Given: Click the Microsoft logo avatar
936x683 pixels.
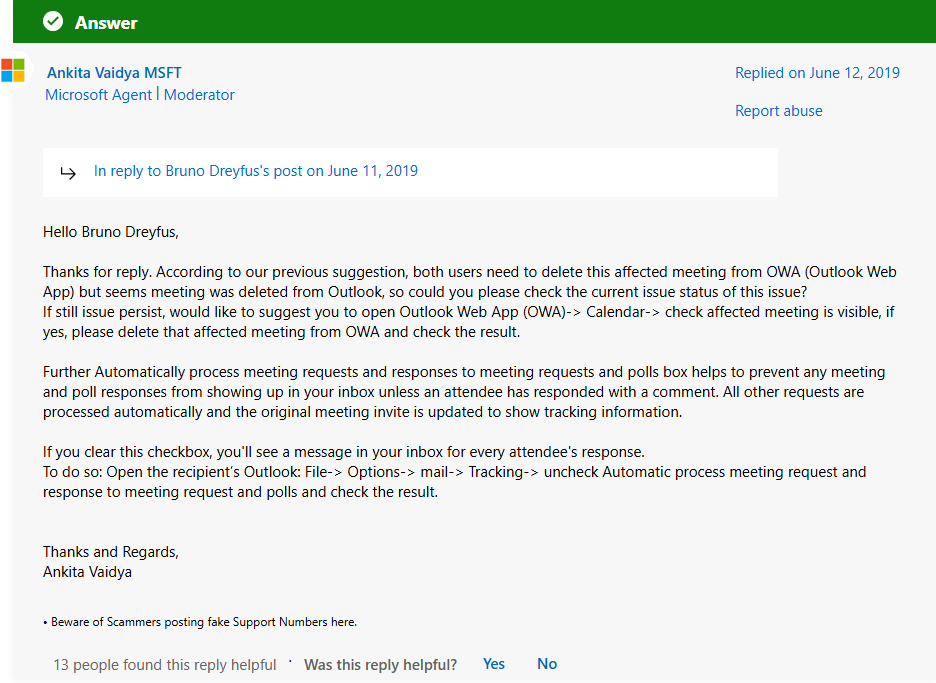Looking at the screenshot, I should pos(13,70).
